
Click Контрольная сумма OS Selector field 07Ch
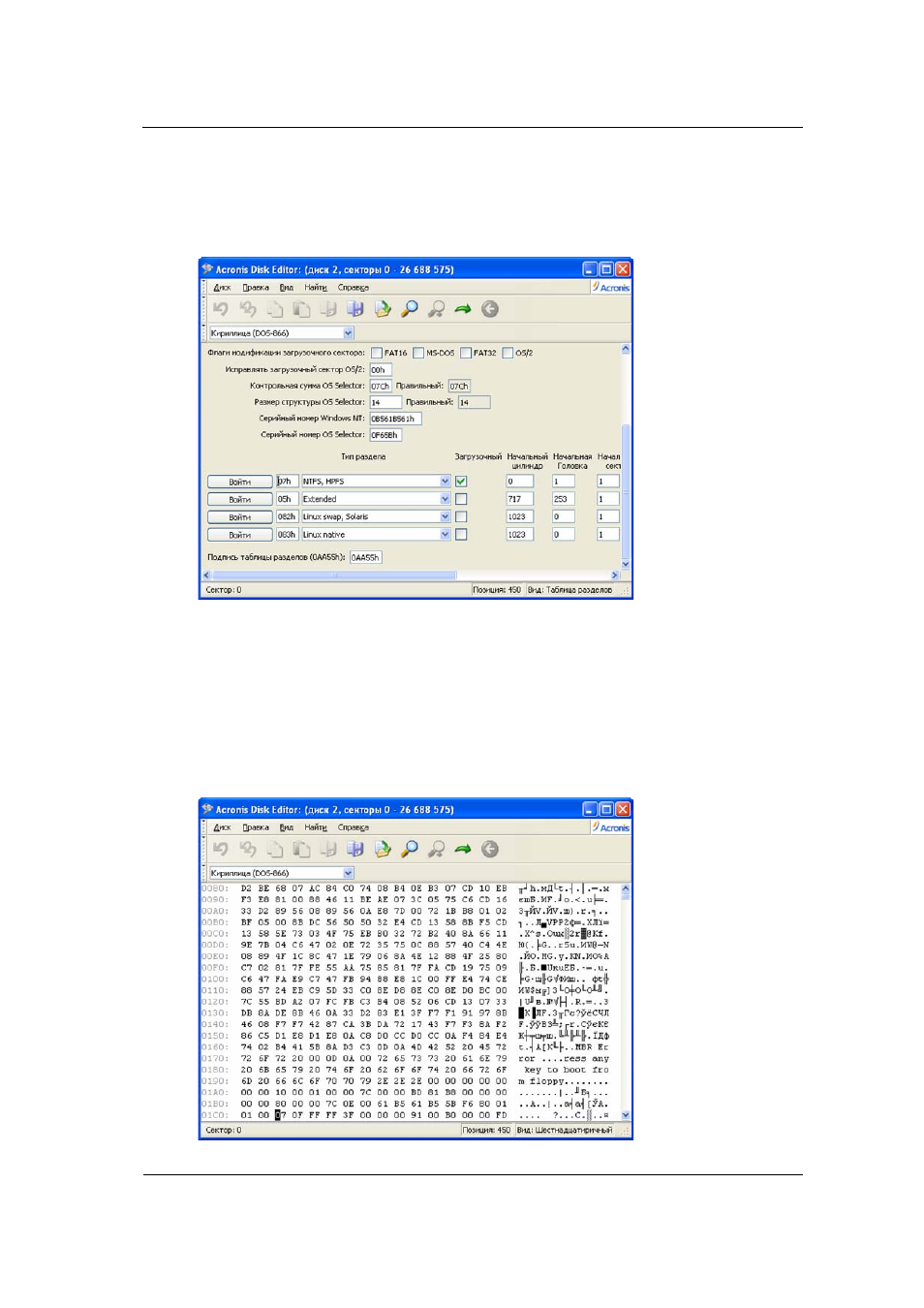(380, 386)
